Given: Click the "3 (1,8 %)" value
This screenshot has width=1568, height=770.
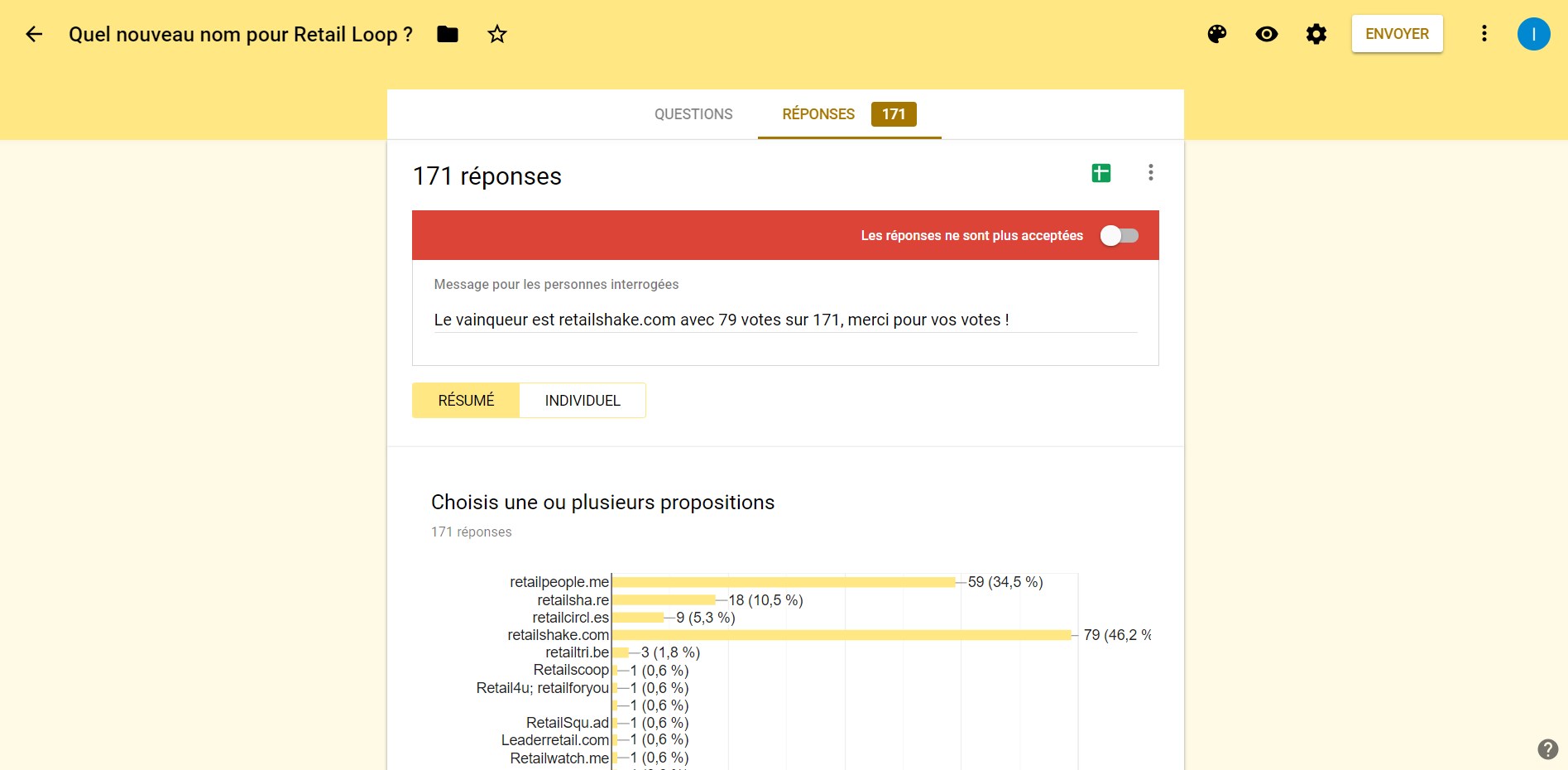Looking at the screenshot, I should 670,652.
